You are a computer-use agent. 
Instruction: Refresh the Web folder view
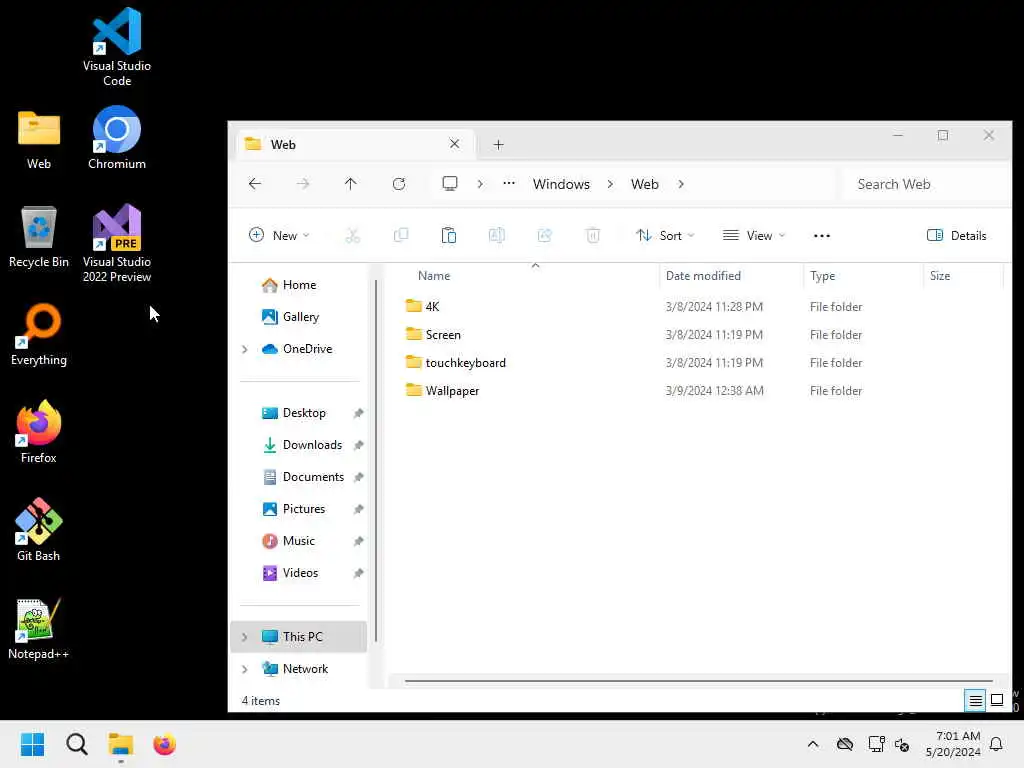pos(399,184)
